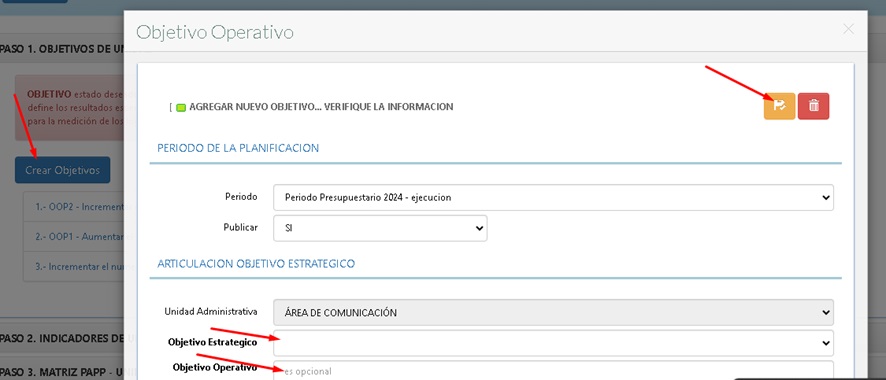
Task: Close the Objetivo Operativo dialog
Action: point(848,29)
